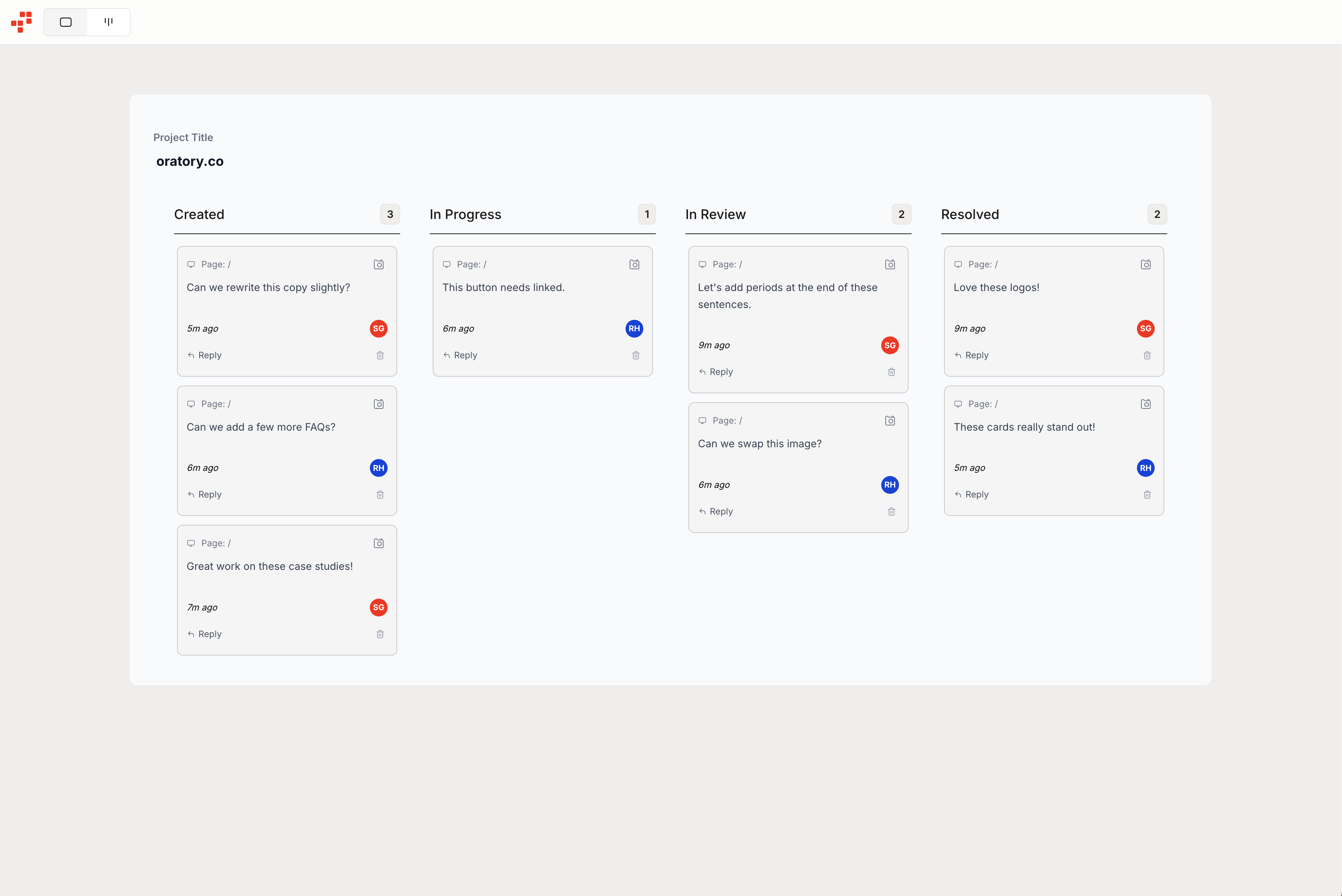Click RH avatar on 'This button needs linked' card
The height and width of the screenshot is (896, 1342).
(x=634, y=329)
